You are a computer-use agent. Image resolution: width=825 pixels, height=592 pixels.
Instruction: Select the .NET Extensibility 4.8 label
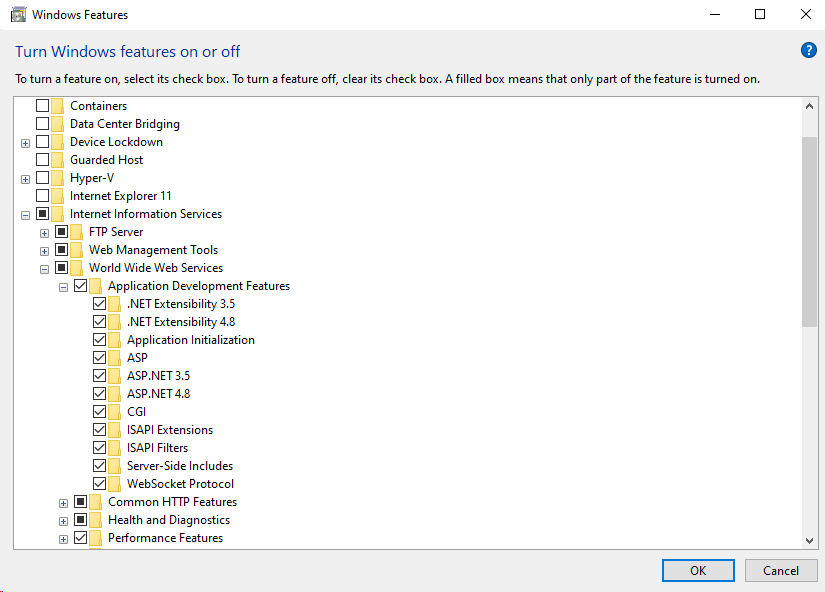[x=181, y=322]
